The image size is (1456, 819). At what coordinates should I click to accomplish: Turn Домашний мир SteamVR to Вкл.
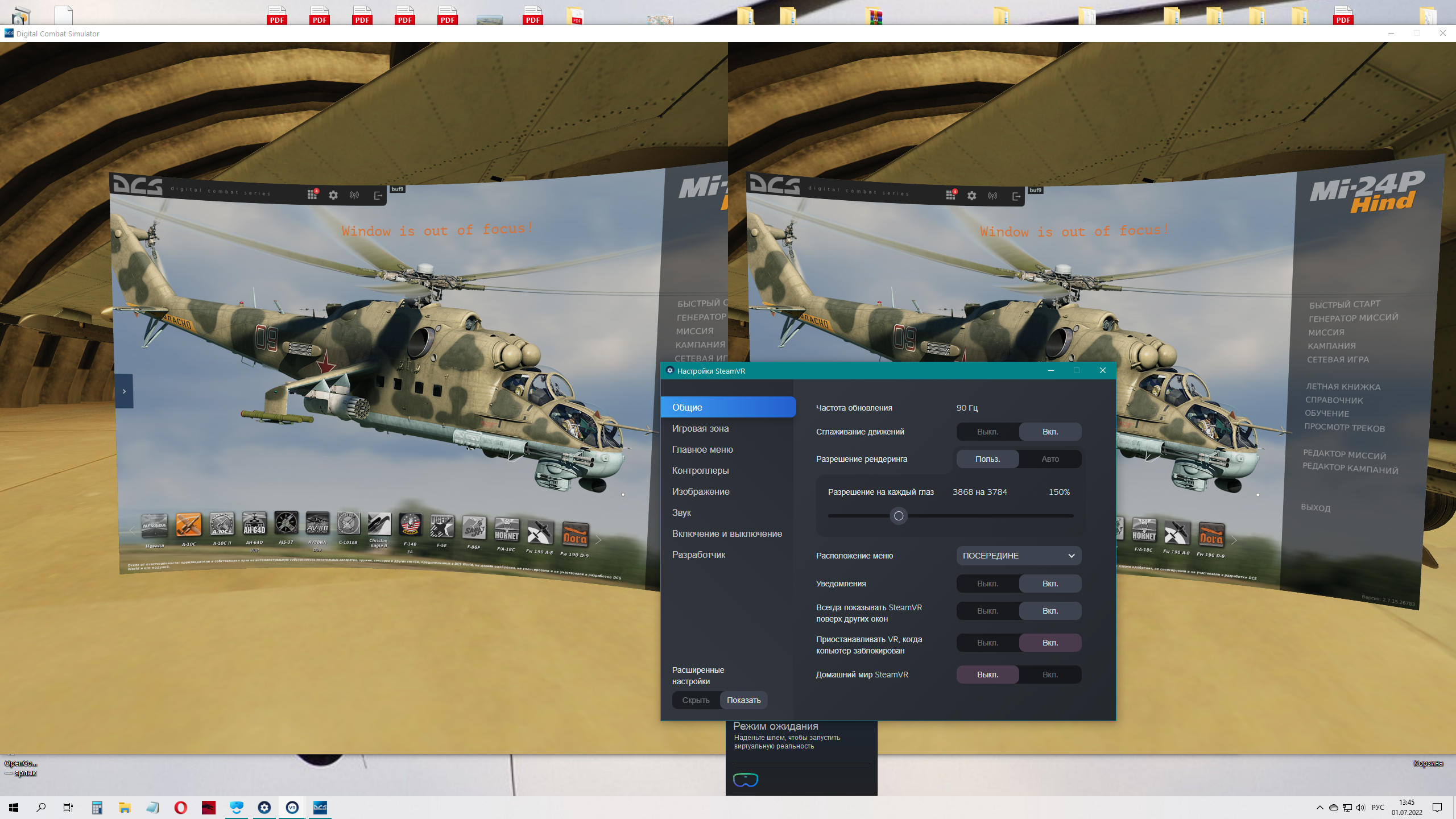click(1050, 675)
